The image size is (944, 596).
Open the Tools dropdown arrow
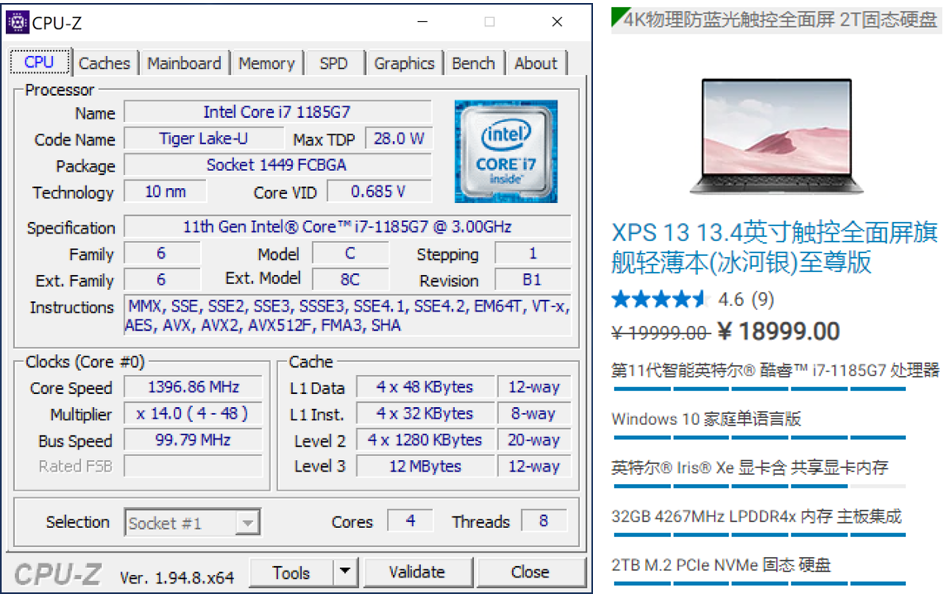pyautogui.click(x=345, y=571)
